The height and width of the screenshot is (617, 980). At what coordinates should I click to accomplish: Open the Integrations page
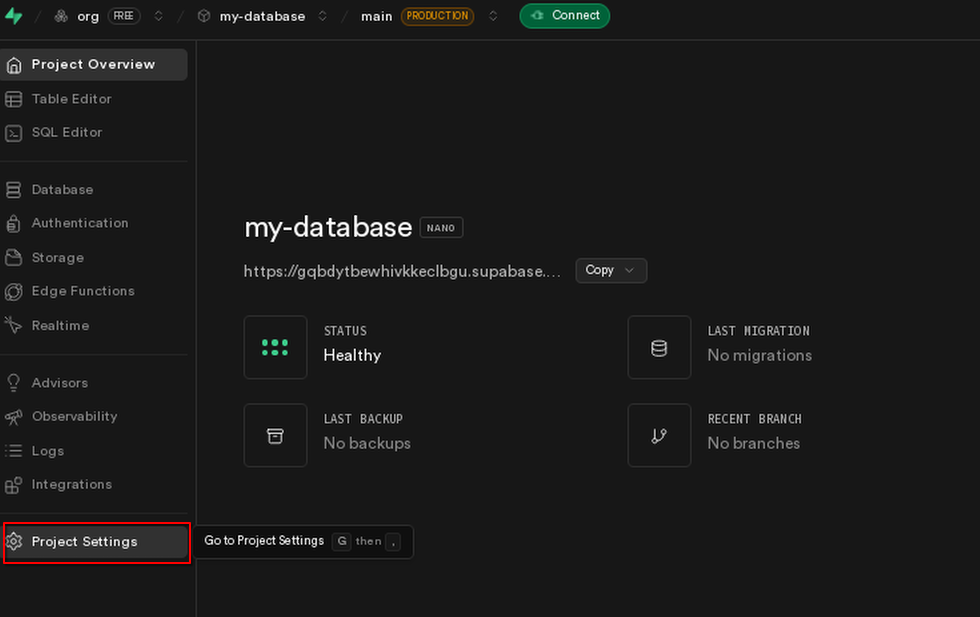pos(94,484)
